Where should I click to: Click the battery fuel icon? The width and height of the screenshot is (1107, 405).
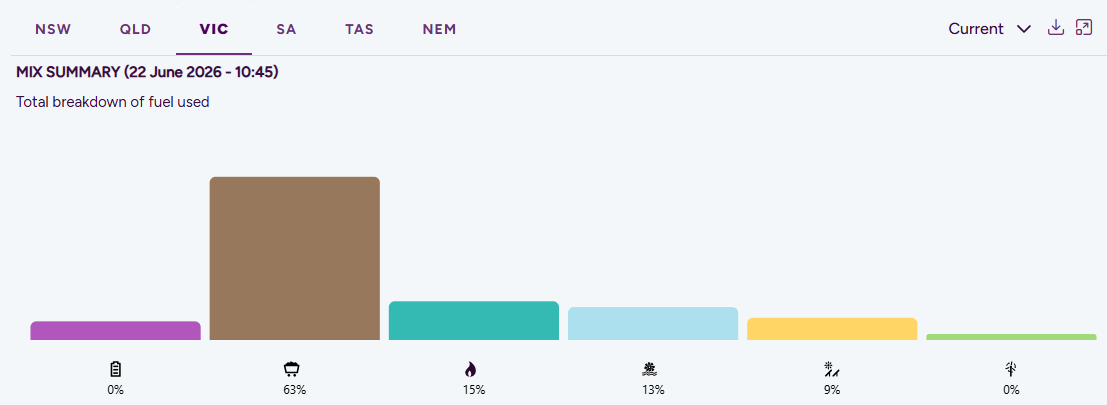coord(116,369)
